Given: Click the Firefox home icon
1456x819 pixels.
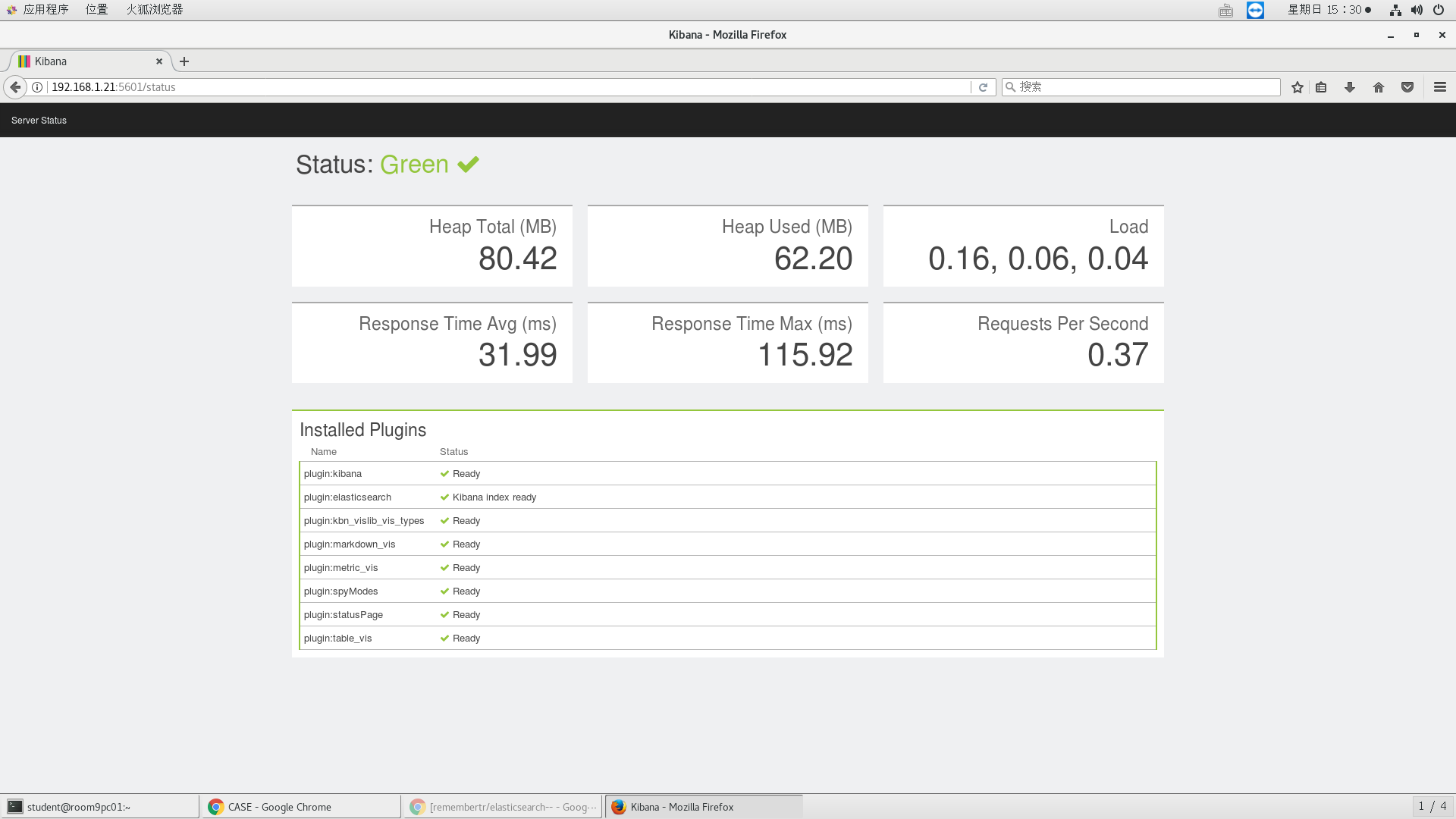Looking at the screenshot, I should click(1379, 87).
